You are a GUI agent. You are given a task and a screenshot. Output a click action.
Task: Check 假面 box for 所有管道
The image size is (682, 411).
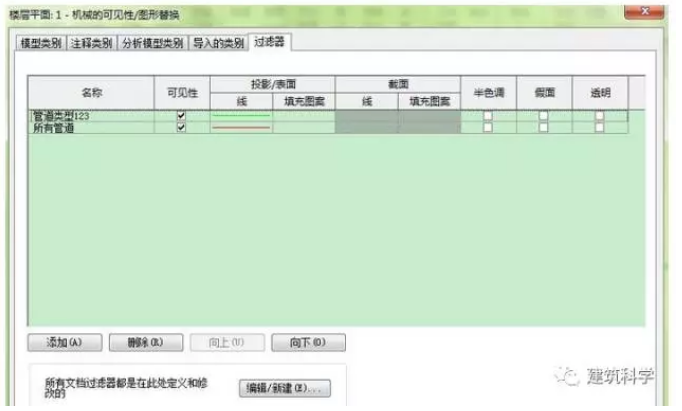[544, 127]
